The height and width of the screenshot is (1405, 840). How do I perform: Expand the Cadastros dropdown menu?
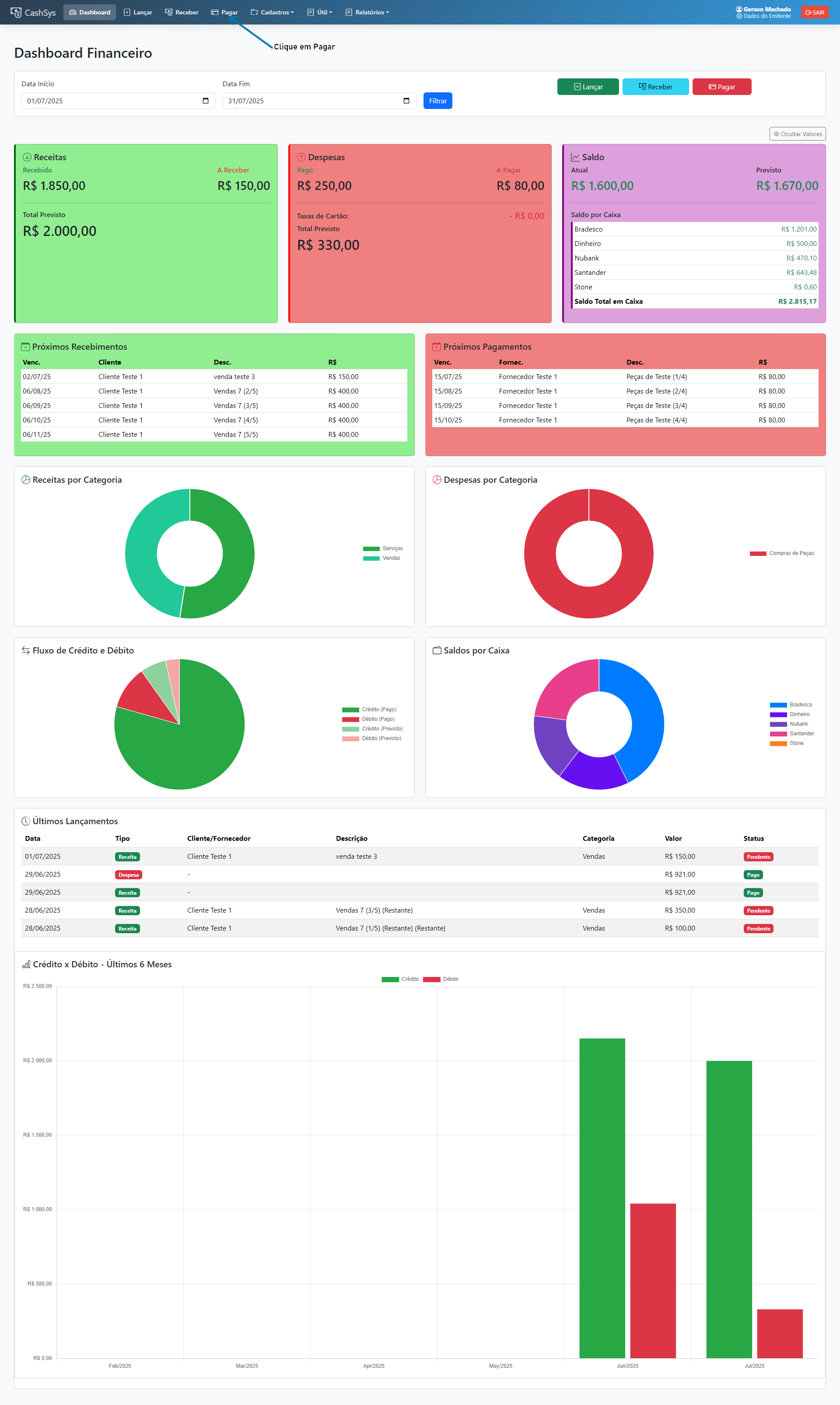(x=273, y=12)
